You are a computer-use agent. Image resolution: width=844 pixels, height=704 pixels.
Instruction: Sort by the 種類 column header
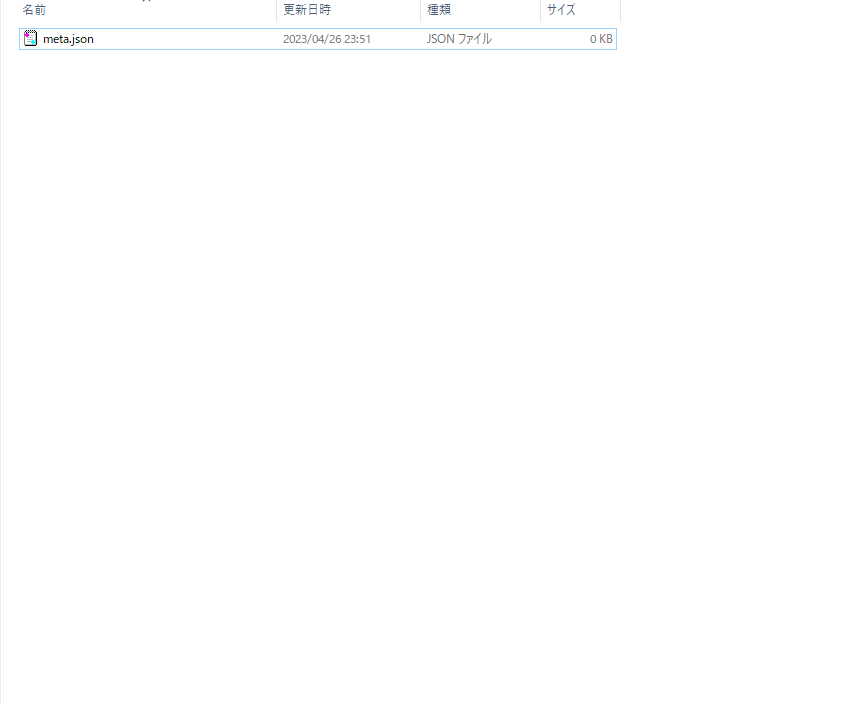click(x=439, y=10)
